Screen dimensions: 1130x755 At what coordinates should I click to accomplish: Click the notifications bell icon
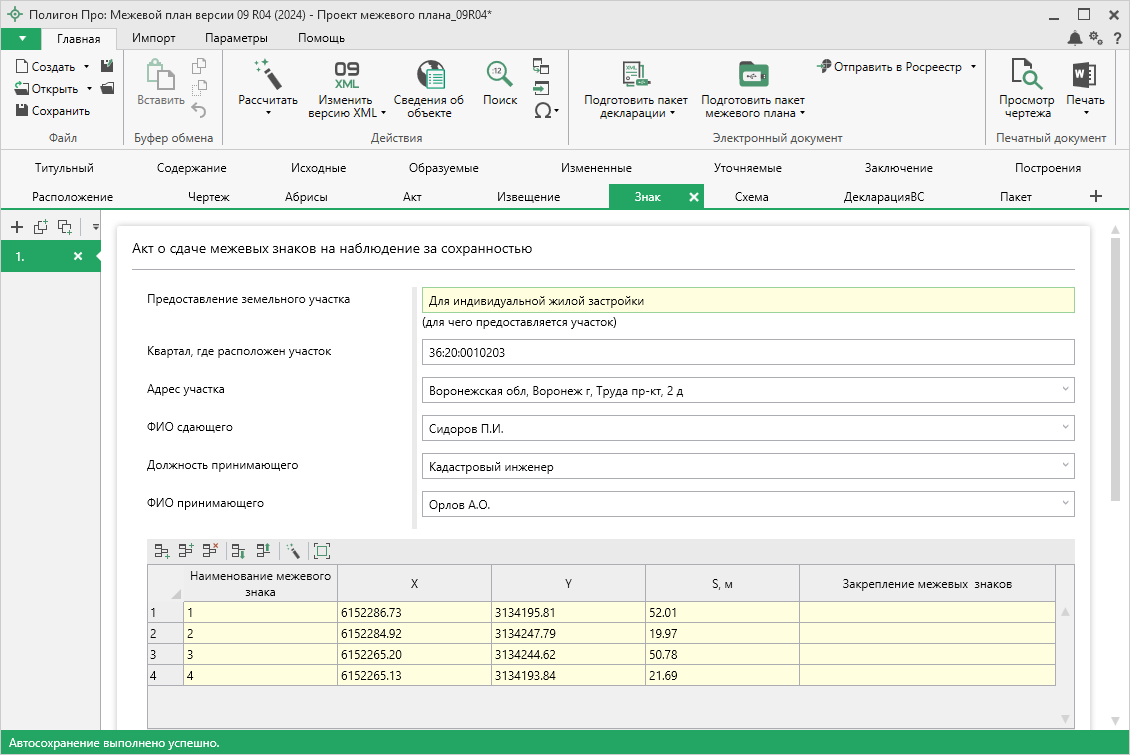(x=1074, y=38)
